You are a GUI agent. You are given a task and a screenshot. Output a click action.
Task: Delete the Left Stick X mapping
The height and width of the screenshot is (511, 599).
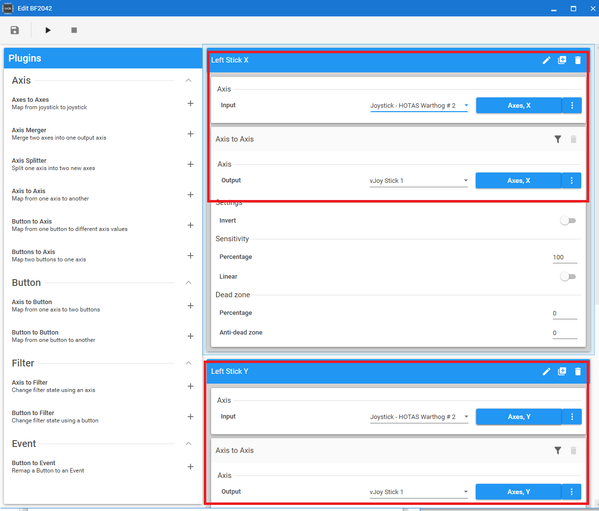[x=578, y=60]
